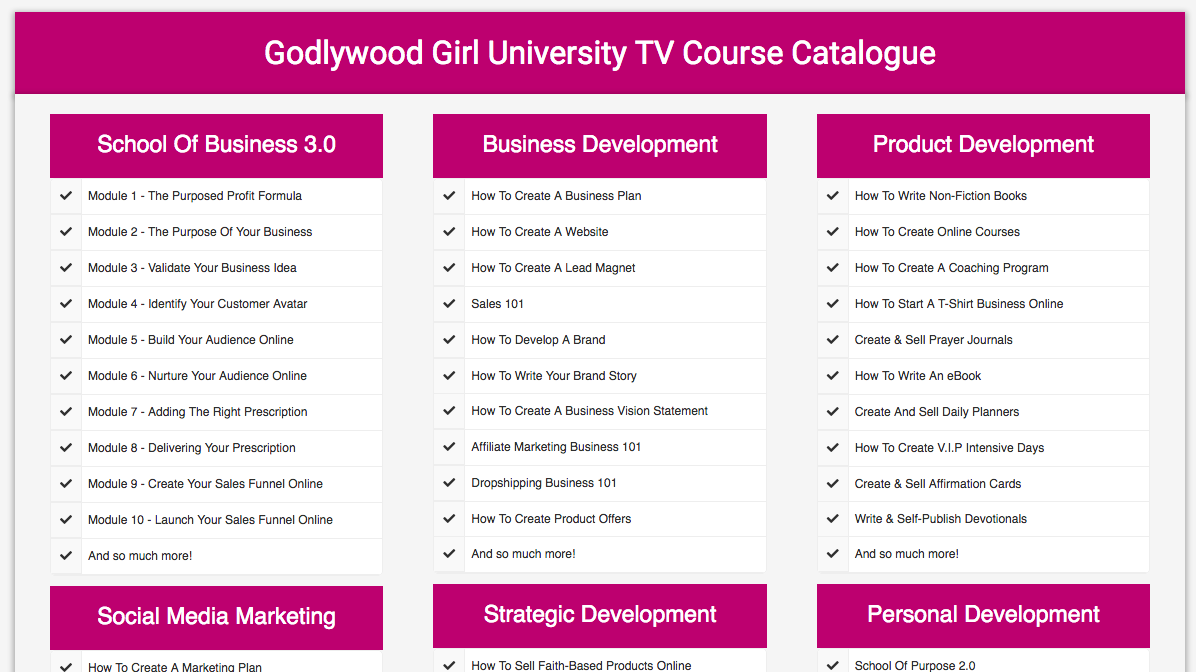Click the checkmark beside Module 10 - Launch Your Sales Funnel Online
Image resolution: width=1196 pixels, height=672 pixels.
tap(65, 519)
